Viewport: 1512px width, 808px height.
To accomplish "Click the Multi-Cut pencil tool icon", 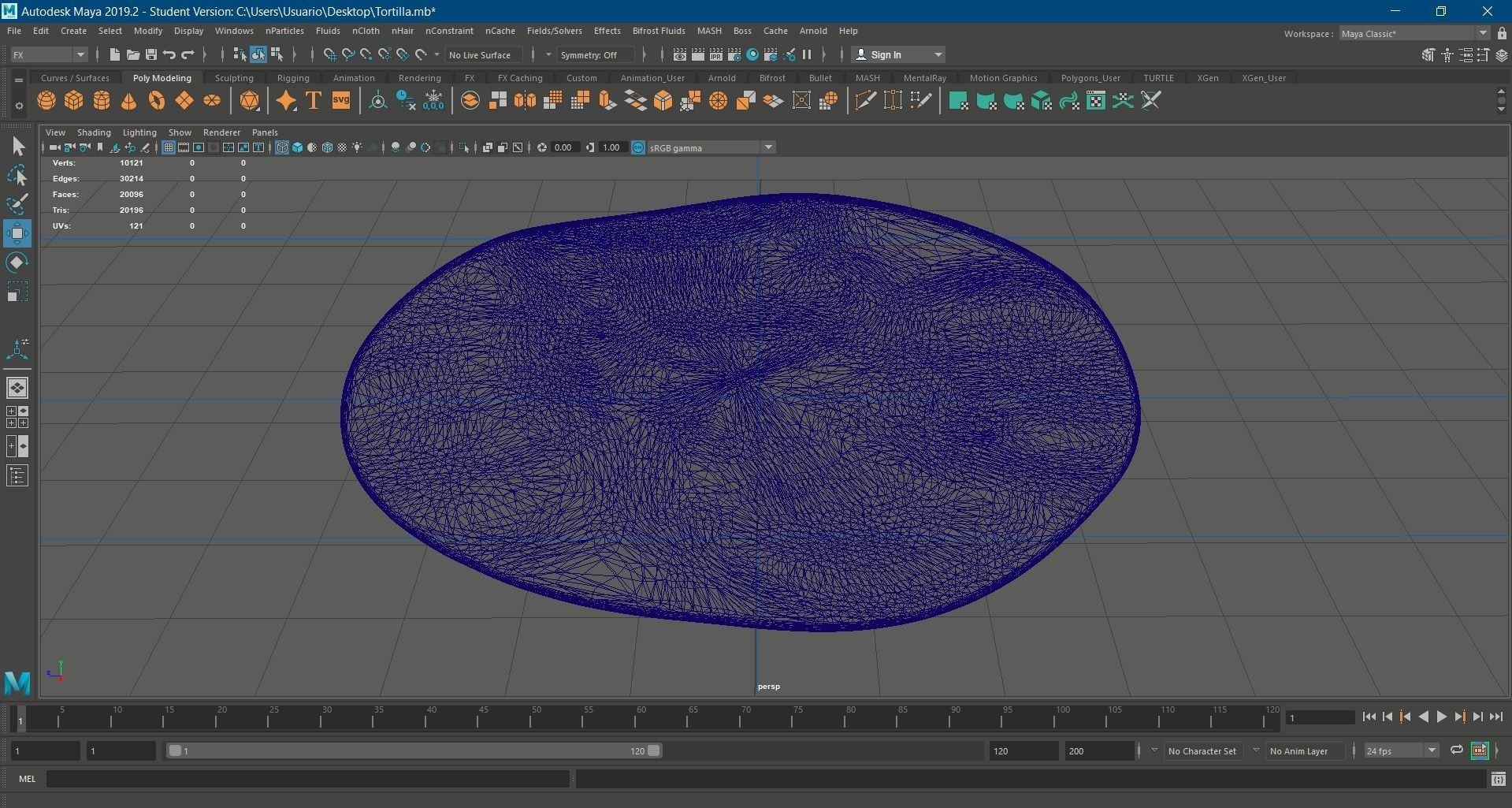I will tap(865, 101).
